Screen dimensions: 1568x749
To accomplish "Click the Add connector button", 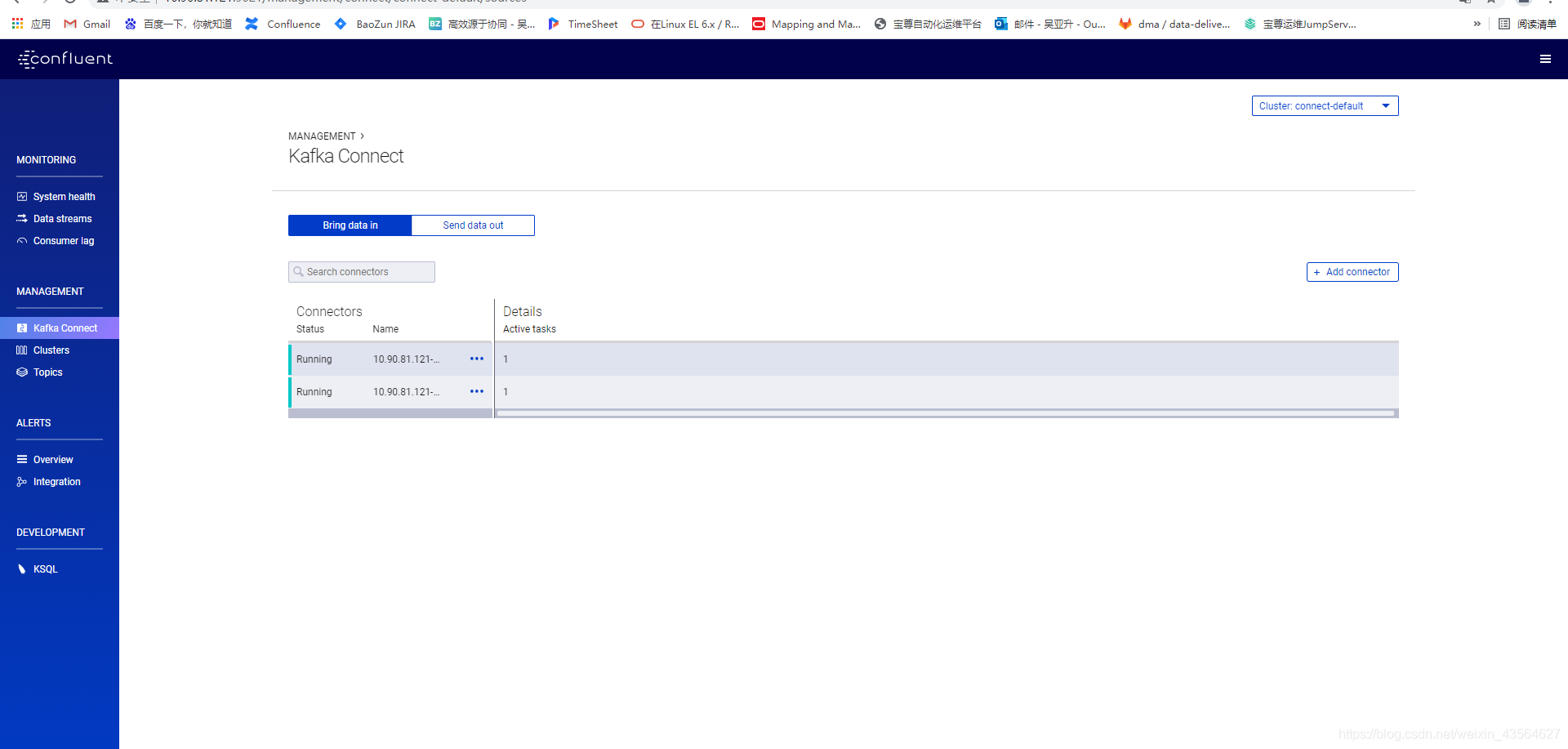I will coord(1352,271).
